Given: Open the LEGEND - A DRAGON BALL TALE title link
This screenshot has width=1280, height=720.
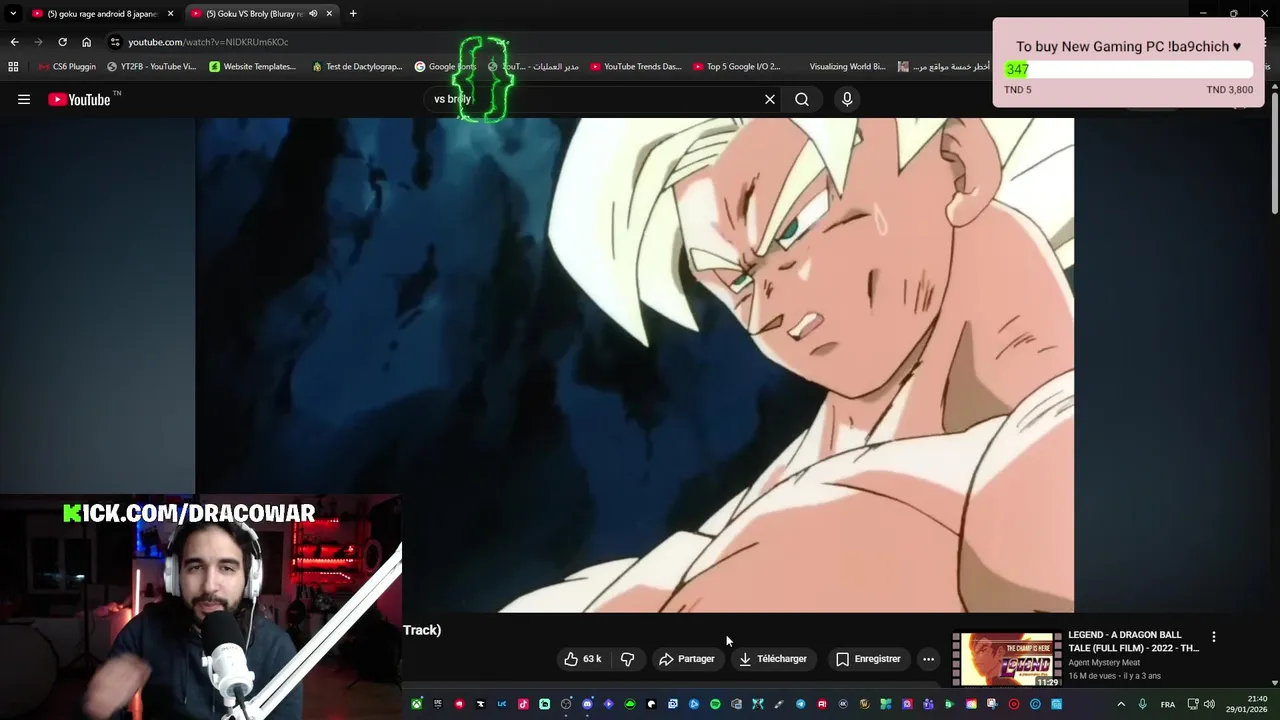Looking at the screenshot, I should click(1133, 641).
